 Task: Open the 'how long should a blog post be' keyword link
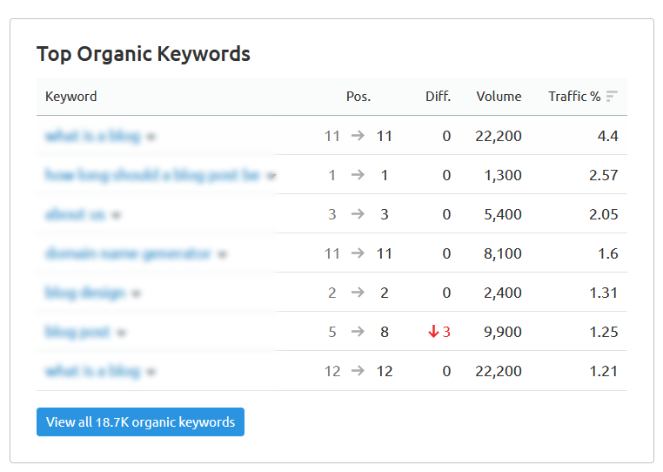(152, 175)
